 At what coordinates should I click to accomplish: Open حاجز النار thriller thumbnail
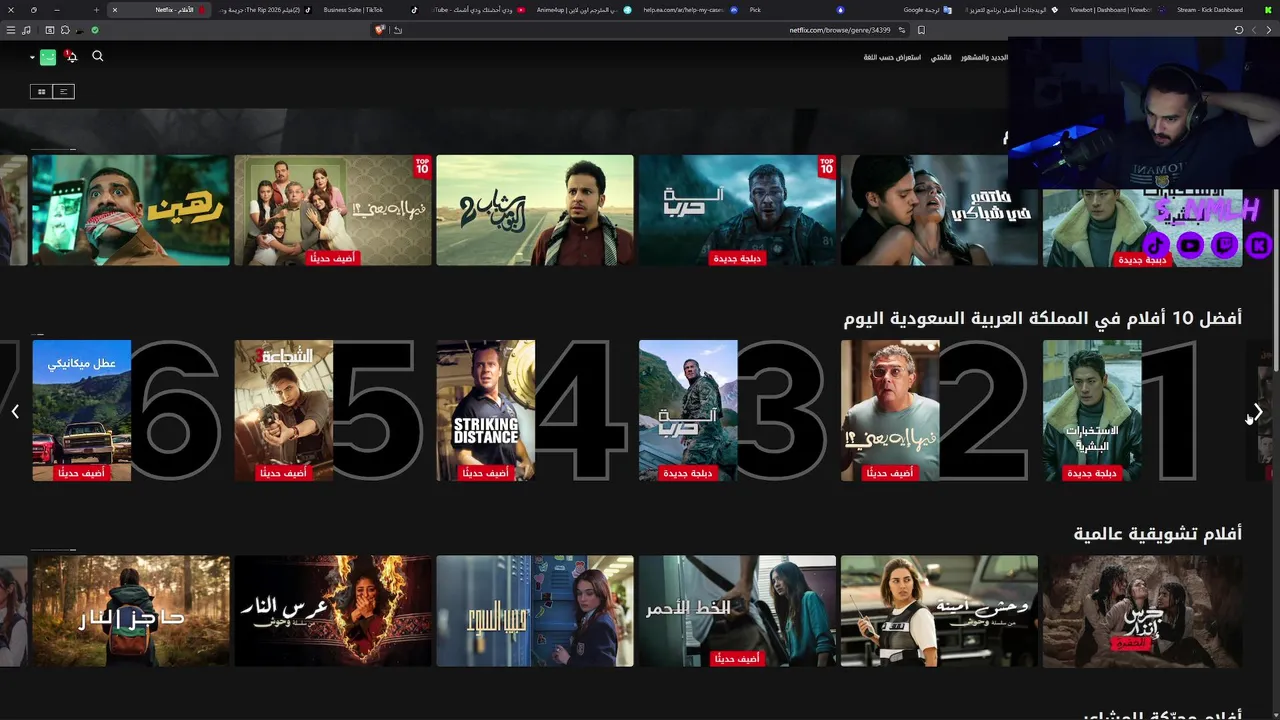coord(131,611)
